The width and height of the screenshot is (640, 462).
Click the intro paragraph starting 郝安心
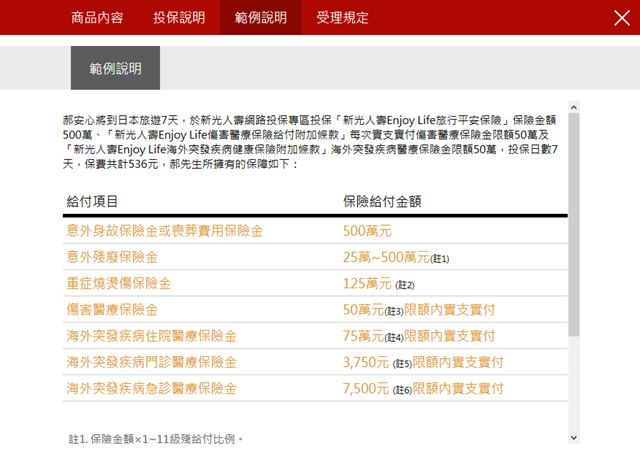(x=310, y=142)
